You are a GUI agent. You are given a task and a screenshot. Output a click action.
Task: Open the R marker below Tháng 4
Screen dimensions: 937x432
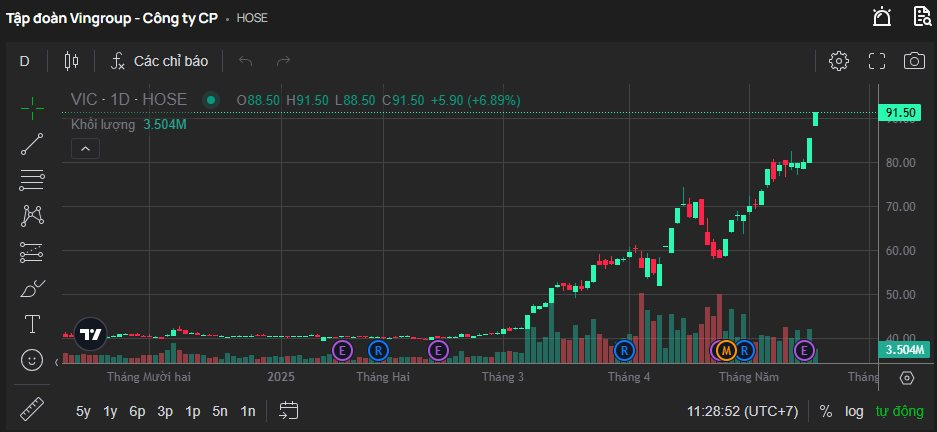tap(624, 350)
